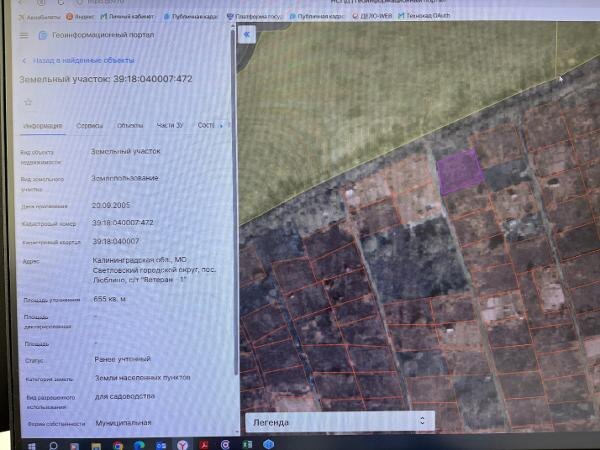Screen dimensions: 600x450
Task: Open the first Публичная кадастровая bookmark
Action: click(x=191, y=16)
